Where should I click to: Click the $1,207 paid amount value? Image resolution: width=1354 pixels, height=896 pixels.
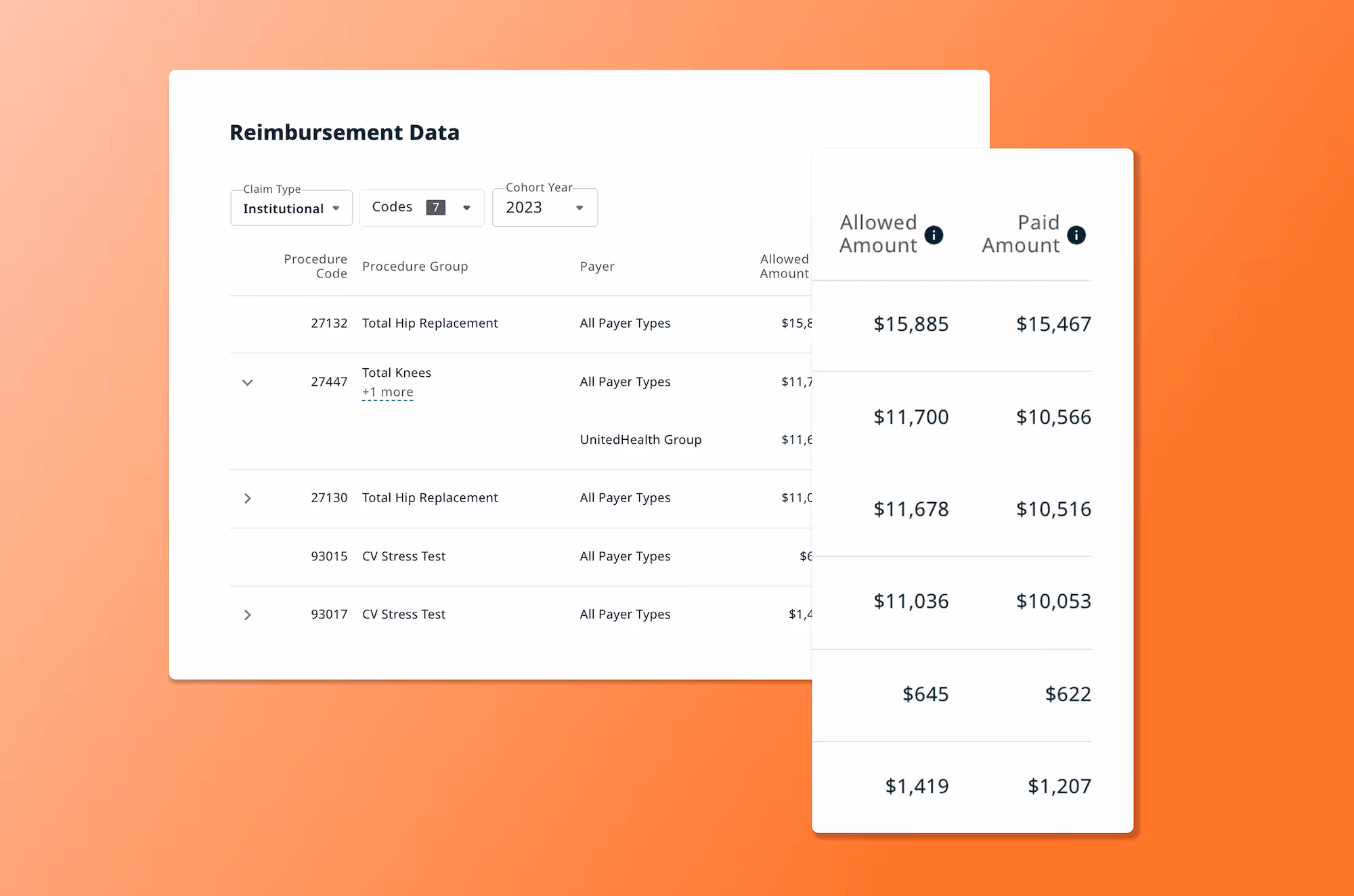pos(1059,786)
